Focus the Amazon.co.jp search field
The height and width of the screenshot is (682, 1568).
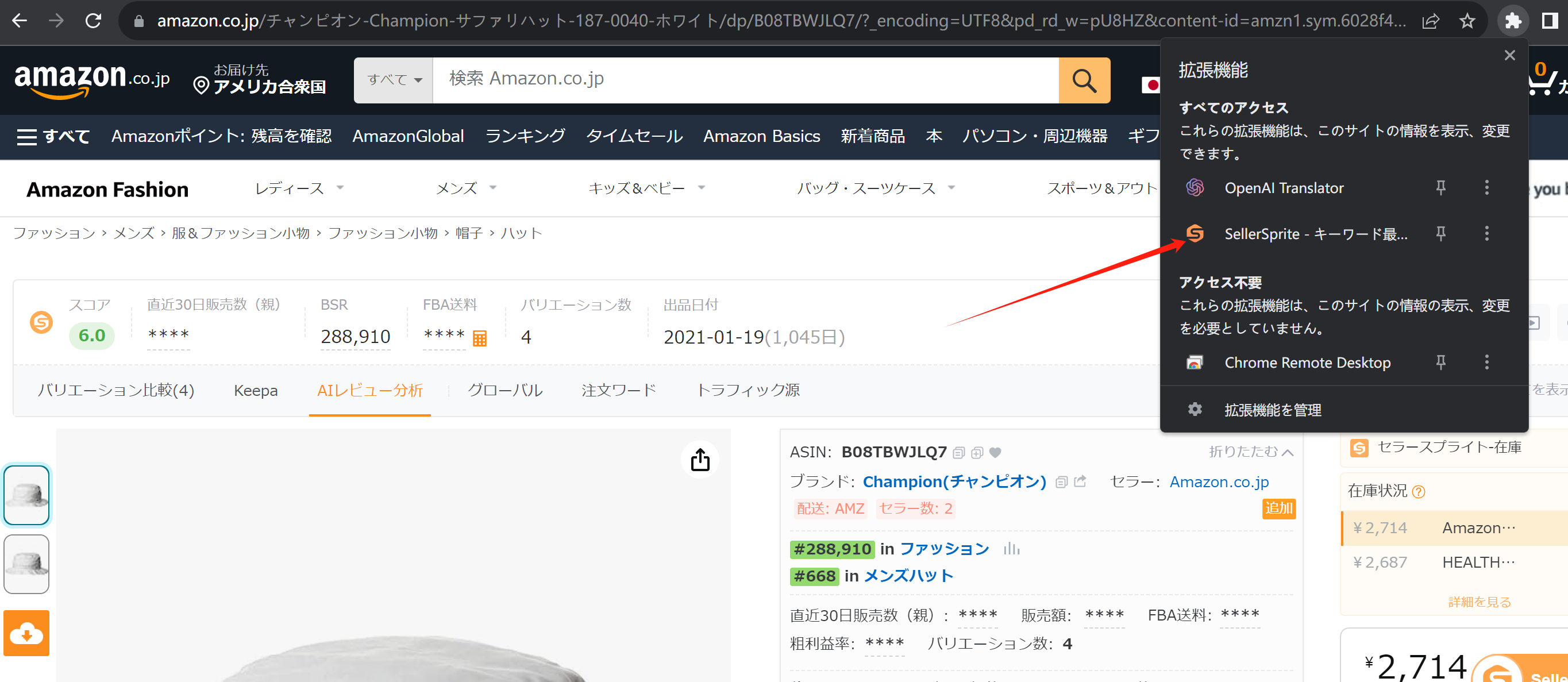click(x=745, y=80)
